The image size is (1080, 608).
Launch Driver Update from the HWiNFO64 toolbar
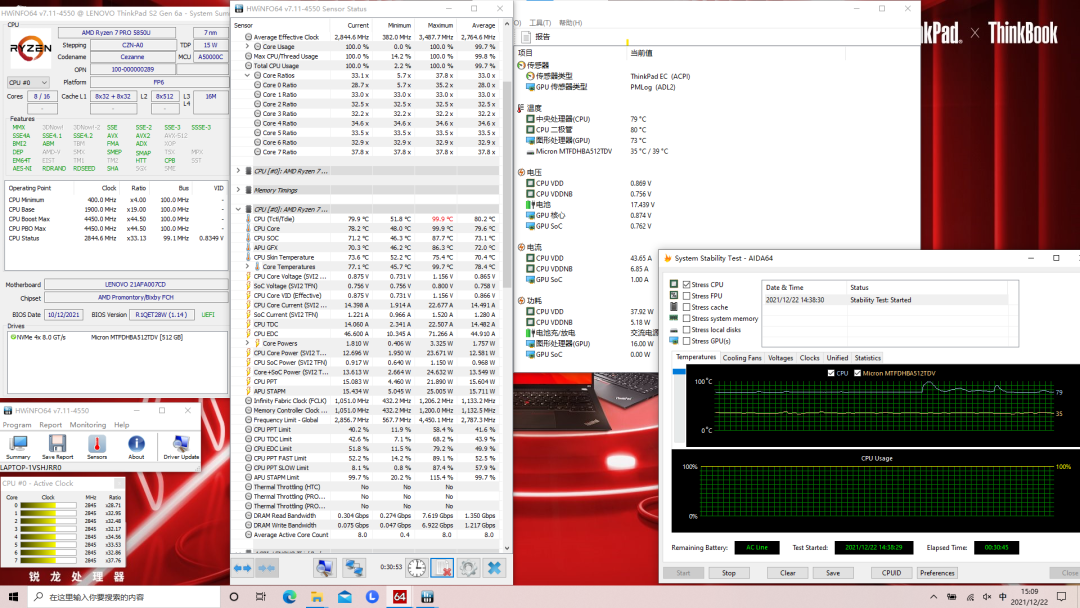pyautogui.click(x=181, y=447)
